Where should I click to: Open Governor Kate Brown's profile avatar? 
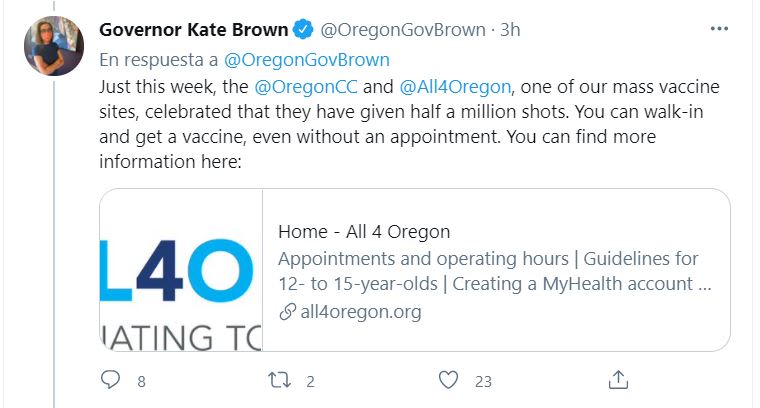click(54, 46)
